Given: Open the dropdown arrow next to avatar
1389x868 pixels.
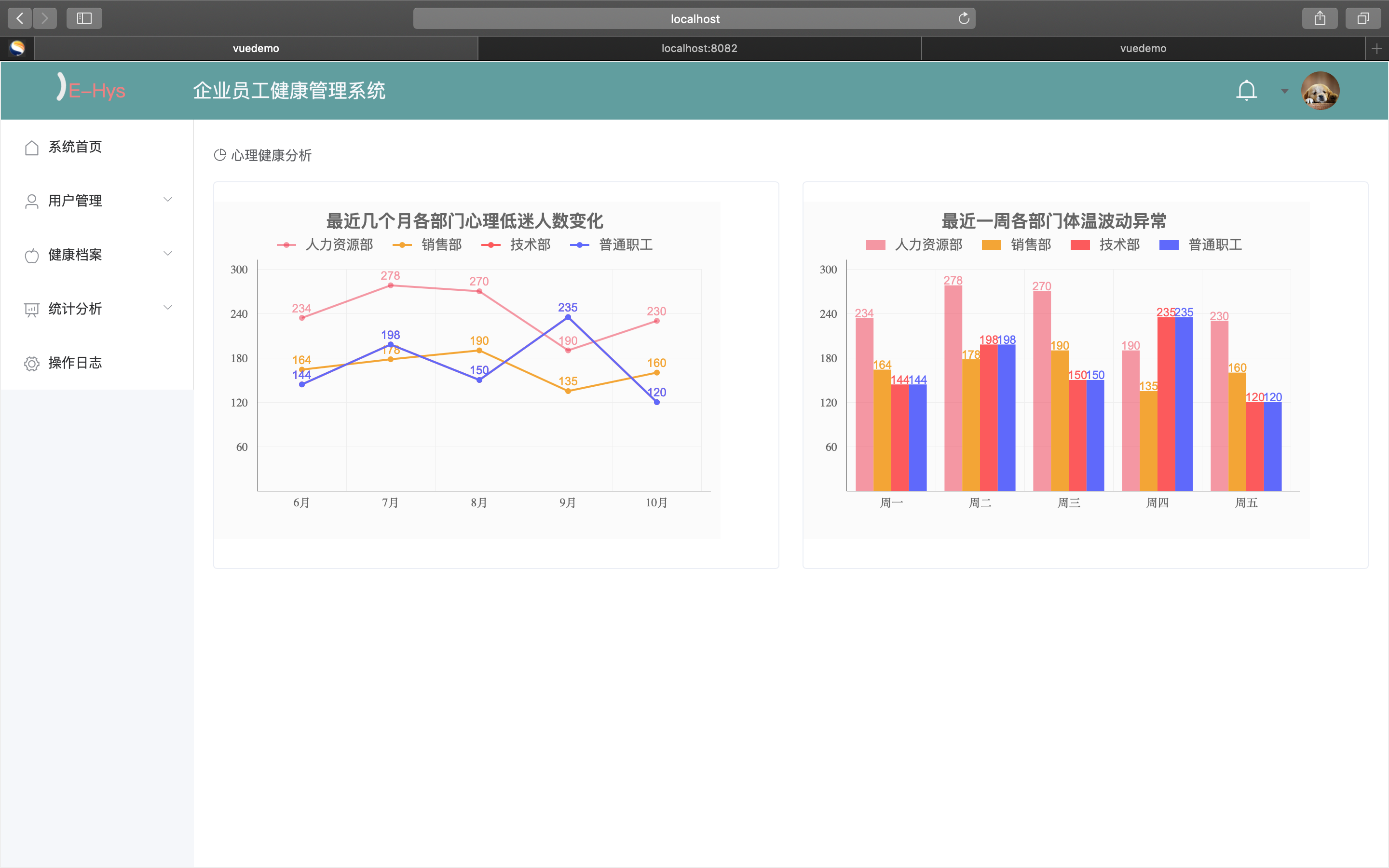Looking at the screenshot, I should (1284, 91).
